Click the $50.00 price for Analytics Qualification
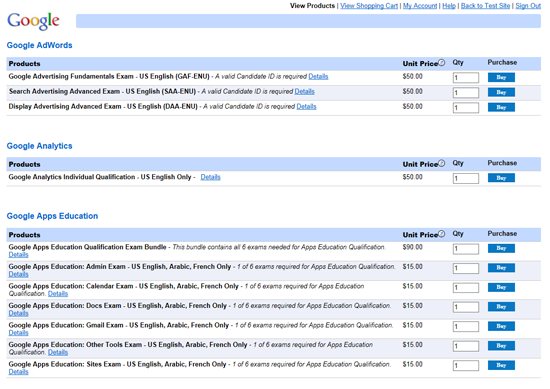 tap(412, 177)
